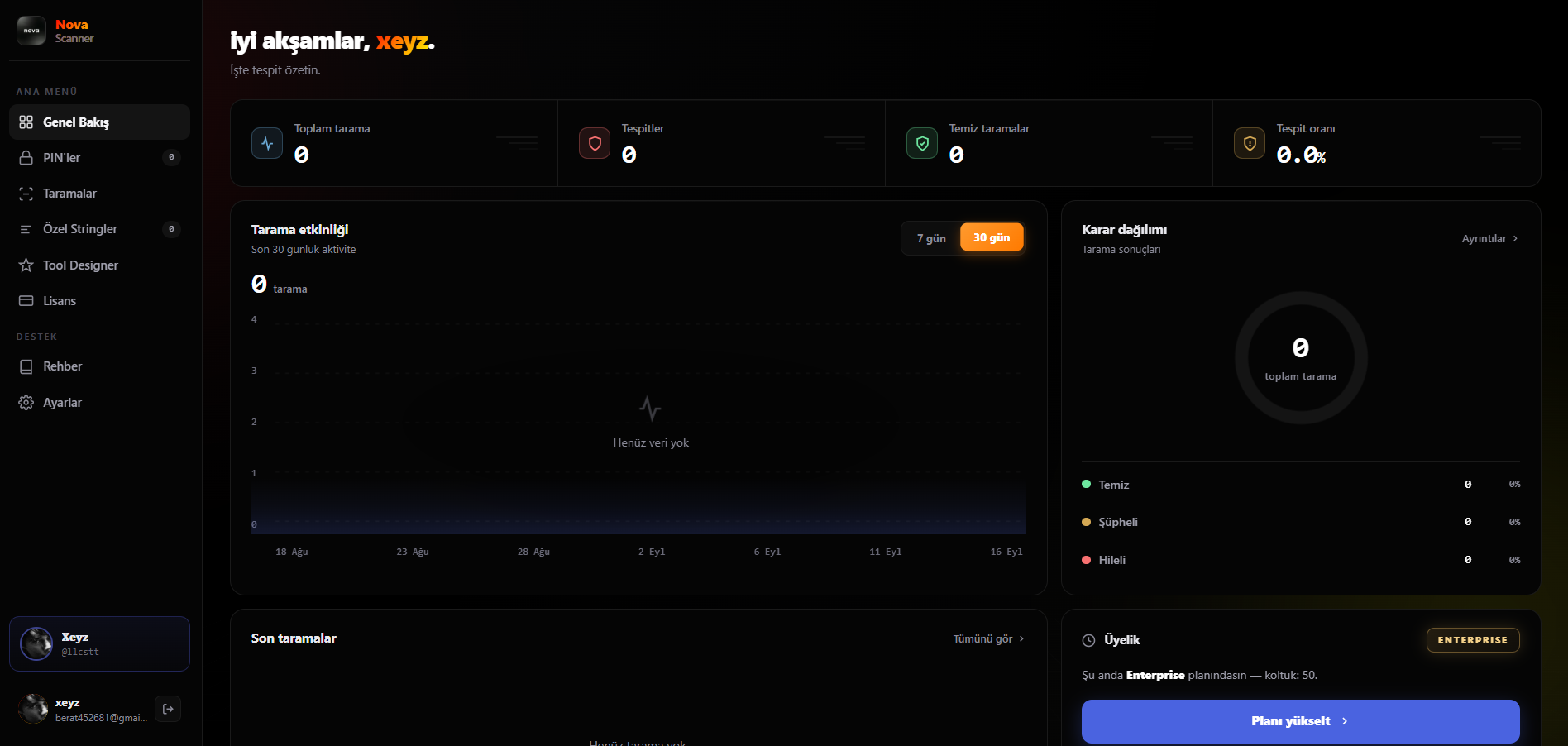Image resolution: width=1568 pixels, height=746 pixels.
Task: Click the Ayarlar gear icon
Action: click(x=26, y=403)
